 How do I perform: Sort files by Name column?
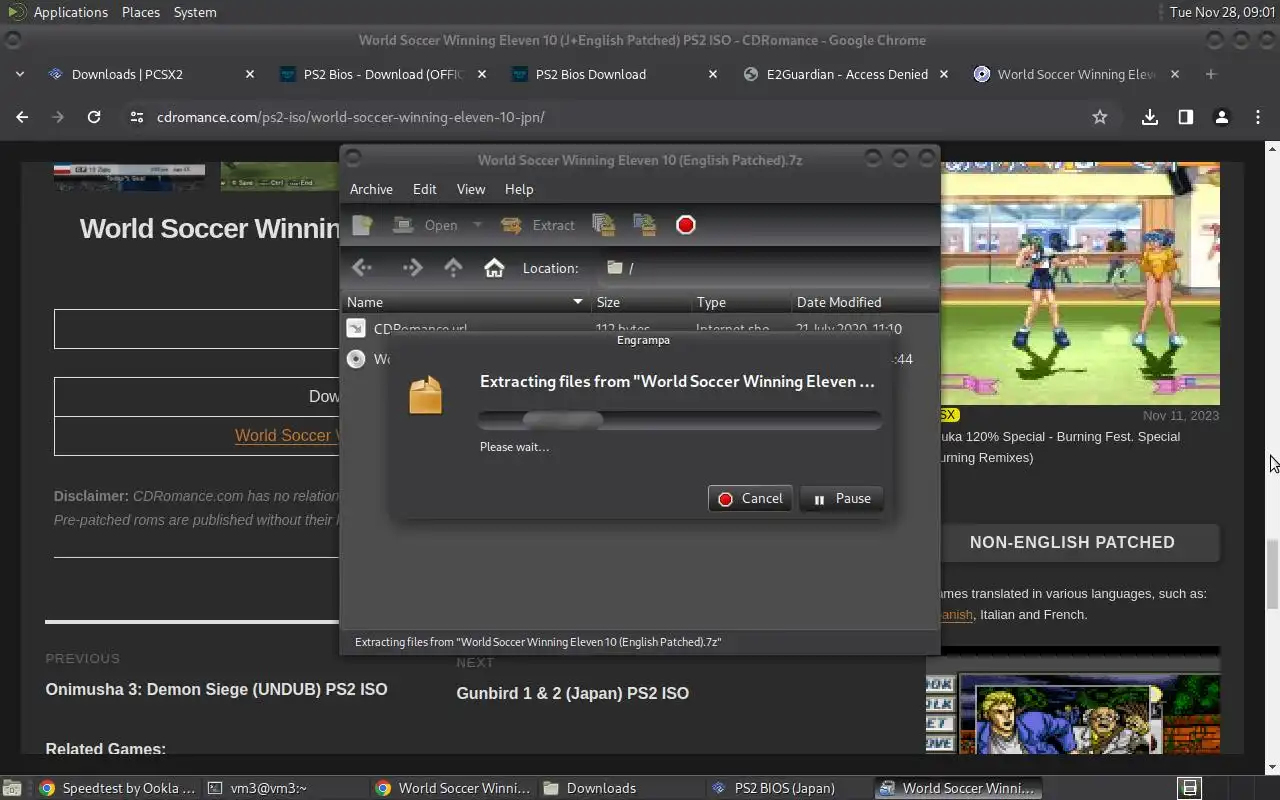click(465, 302)
